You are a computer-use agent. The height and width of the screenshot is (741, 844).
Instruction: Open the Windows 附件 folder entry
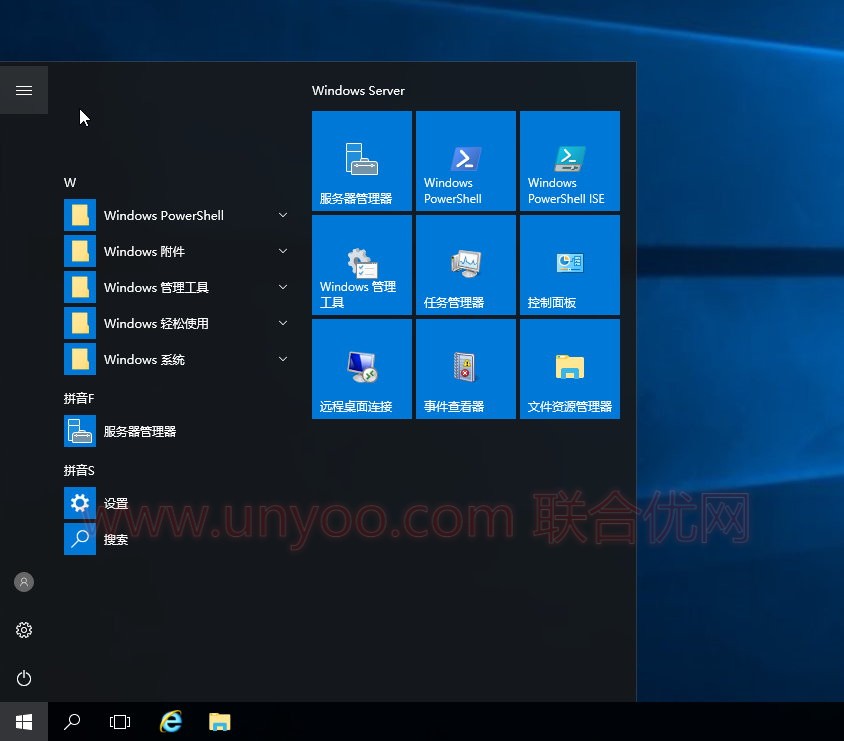[178, 251]
